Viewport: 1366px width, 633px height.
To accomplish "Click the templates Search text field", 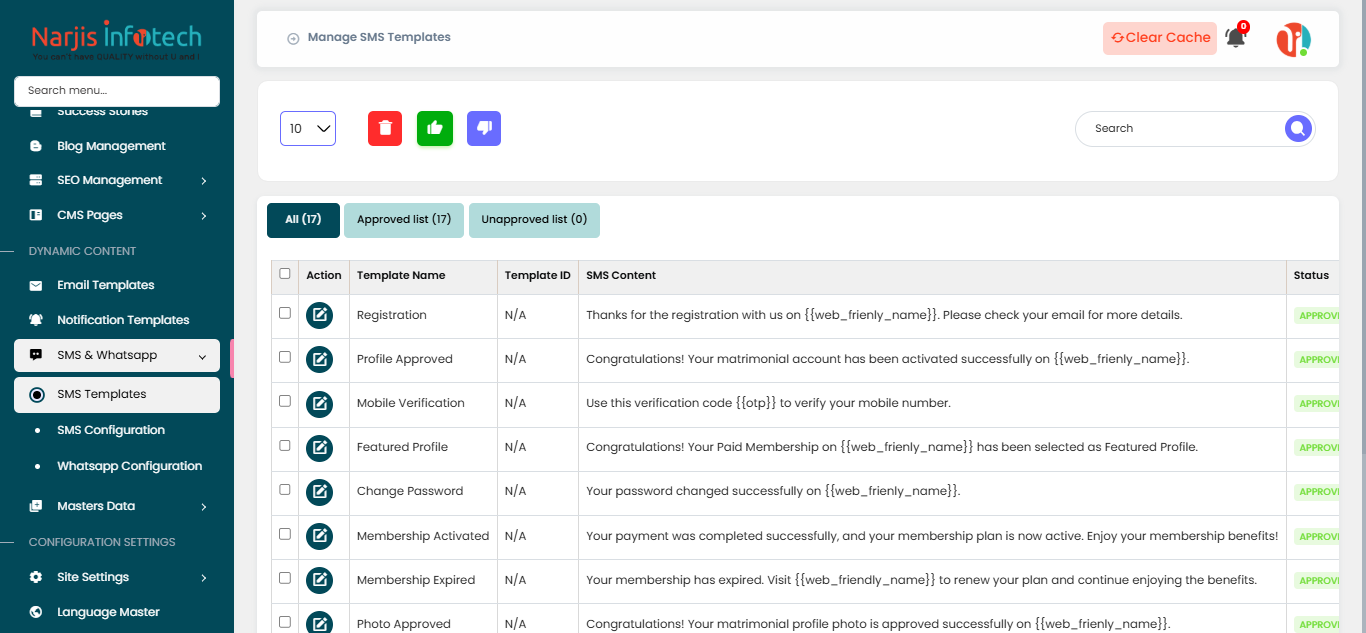I will click(1180, 128).
